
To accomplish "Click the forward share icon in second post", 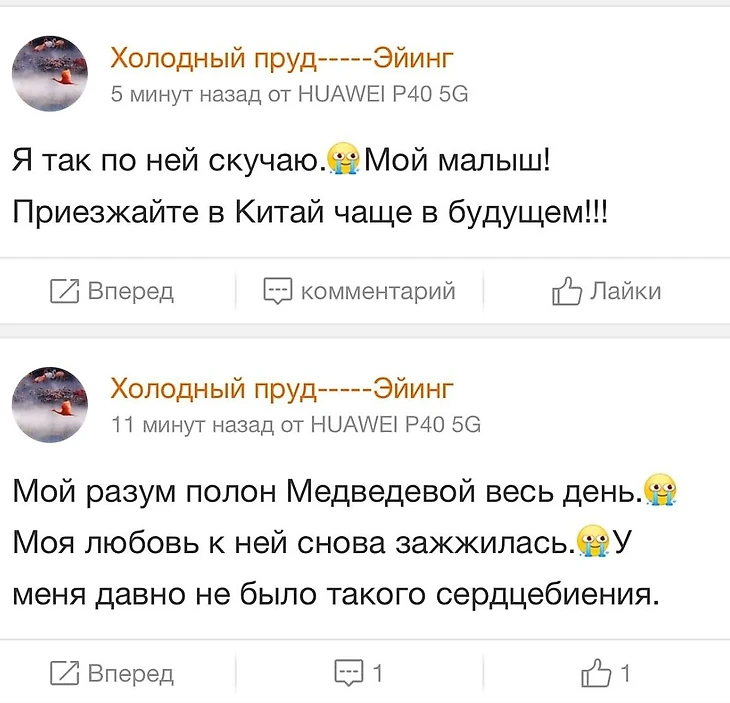I will 66,673.
